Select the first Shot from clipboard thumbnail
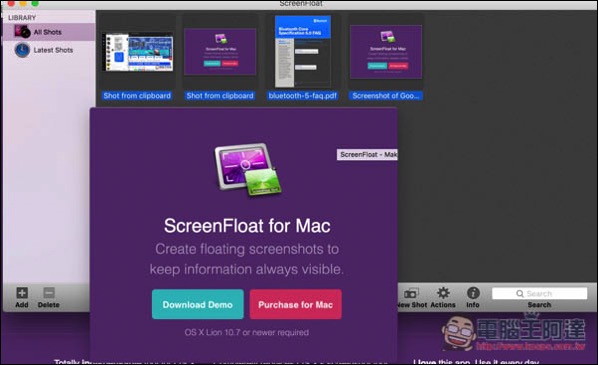598x365 pixels. tap(138, 52)
